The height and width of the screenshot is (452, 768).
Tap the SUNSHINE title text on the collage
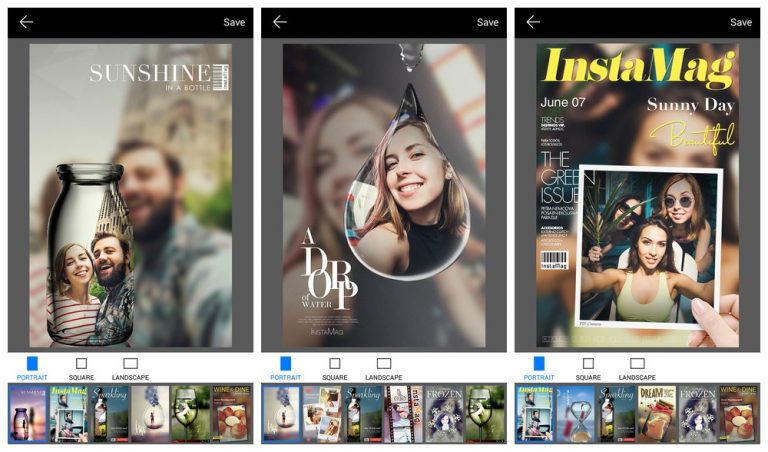[x=150, y=73]
